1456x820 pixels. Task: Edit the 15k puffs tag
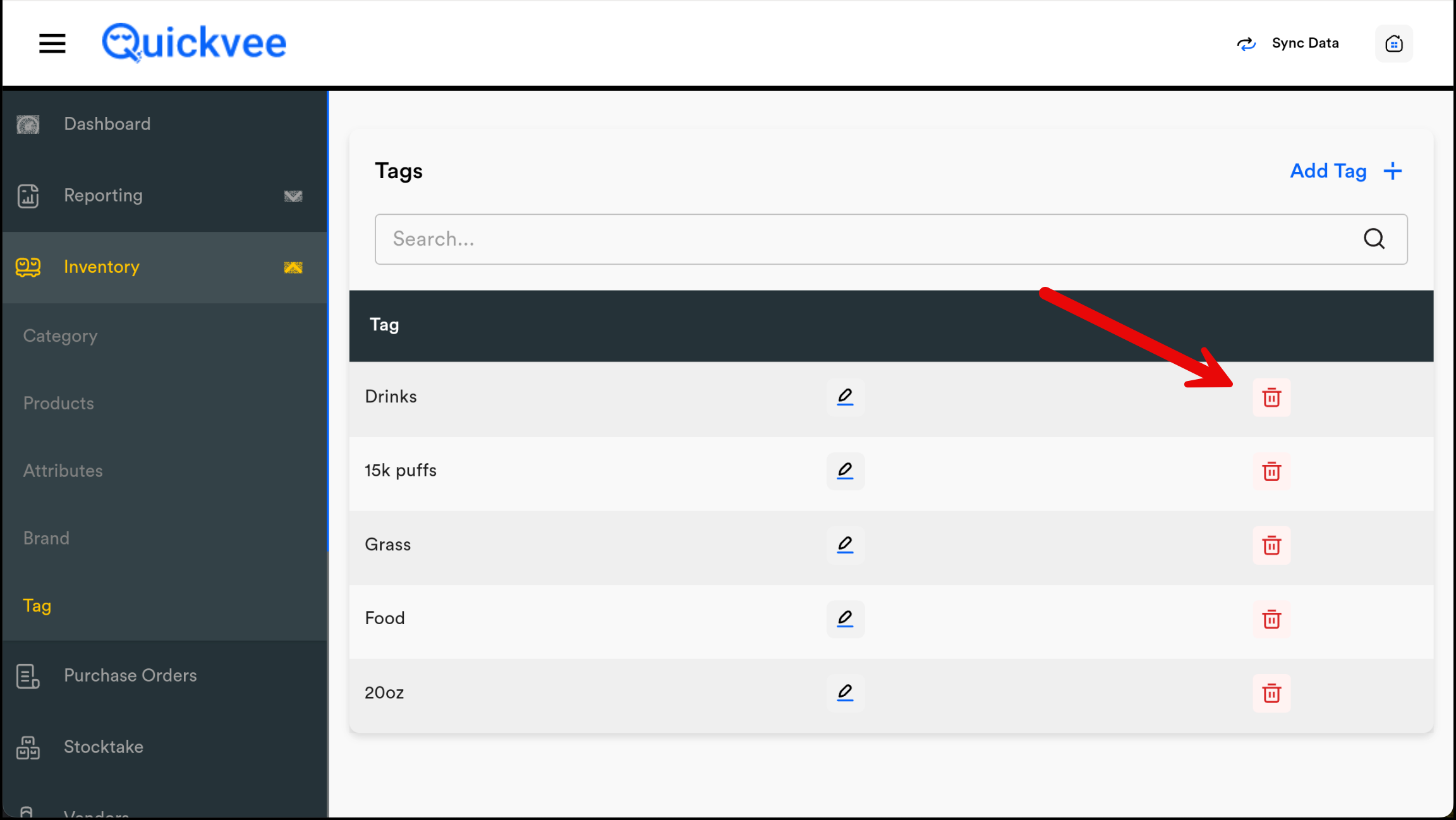845,471
